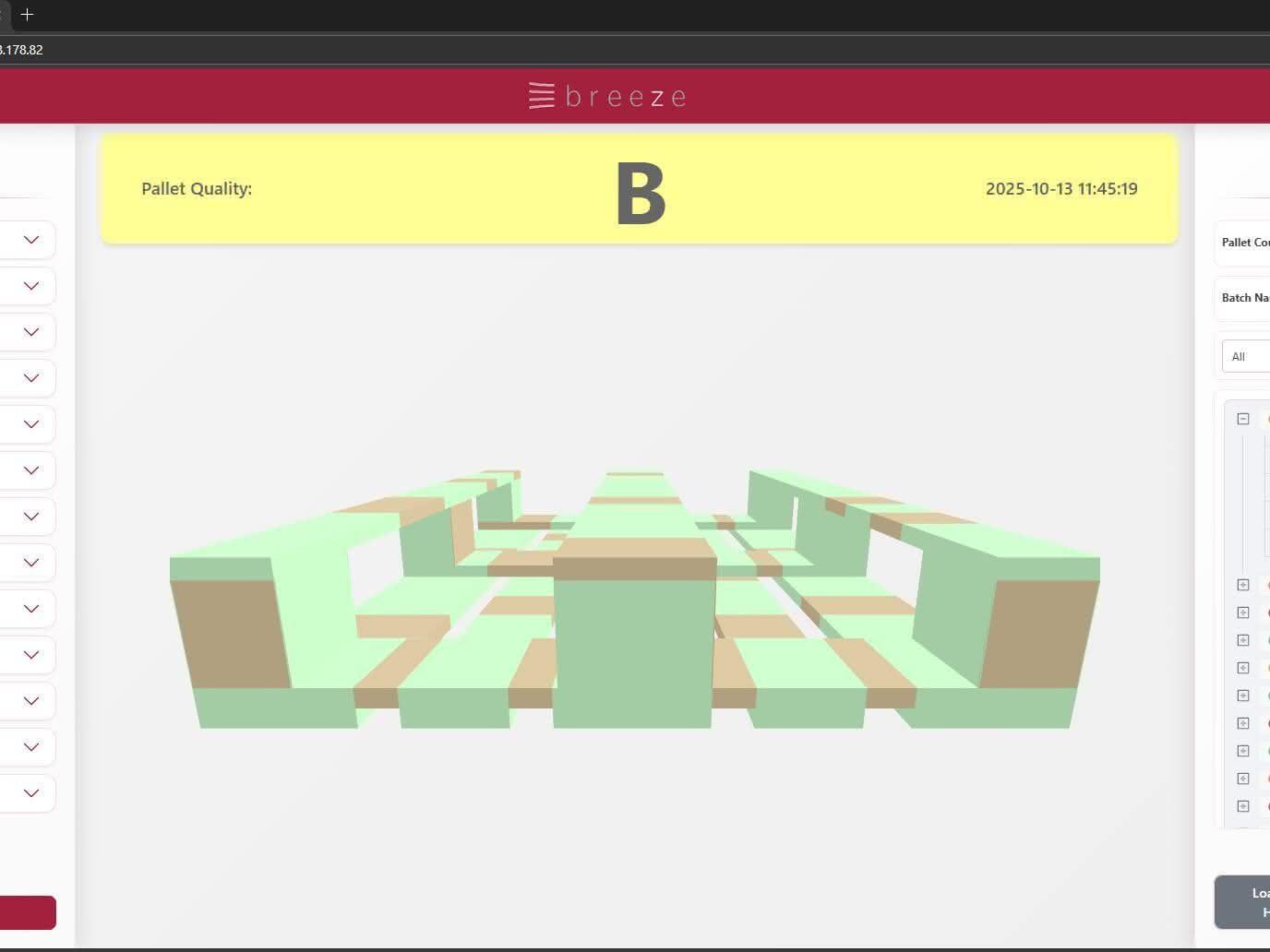Click the central green pallet block
Viewport: 1270px width, 952px height.
point(633,653)
